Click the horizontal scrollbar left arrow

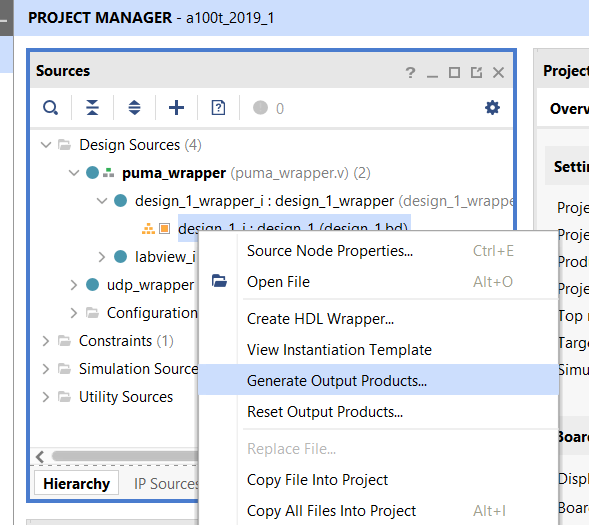[x=40, y=457]
